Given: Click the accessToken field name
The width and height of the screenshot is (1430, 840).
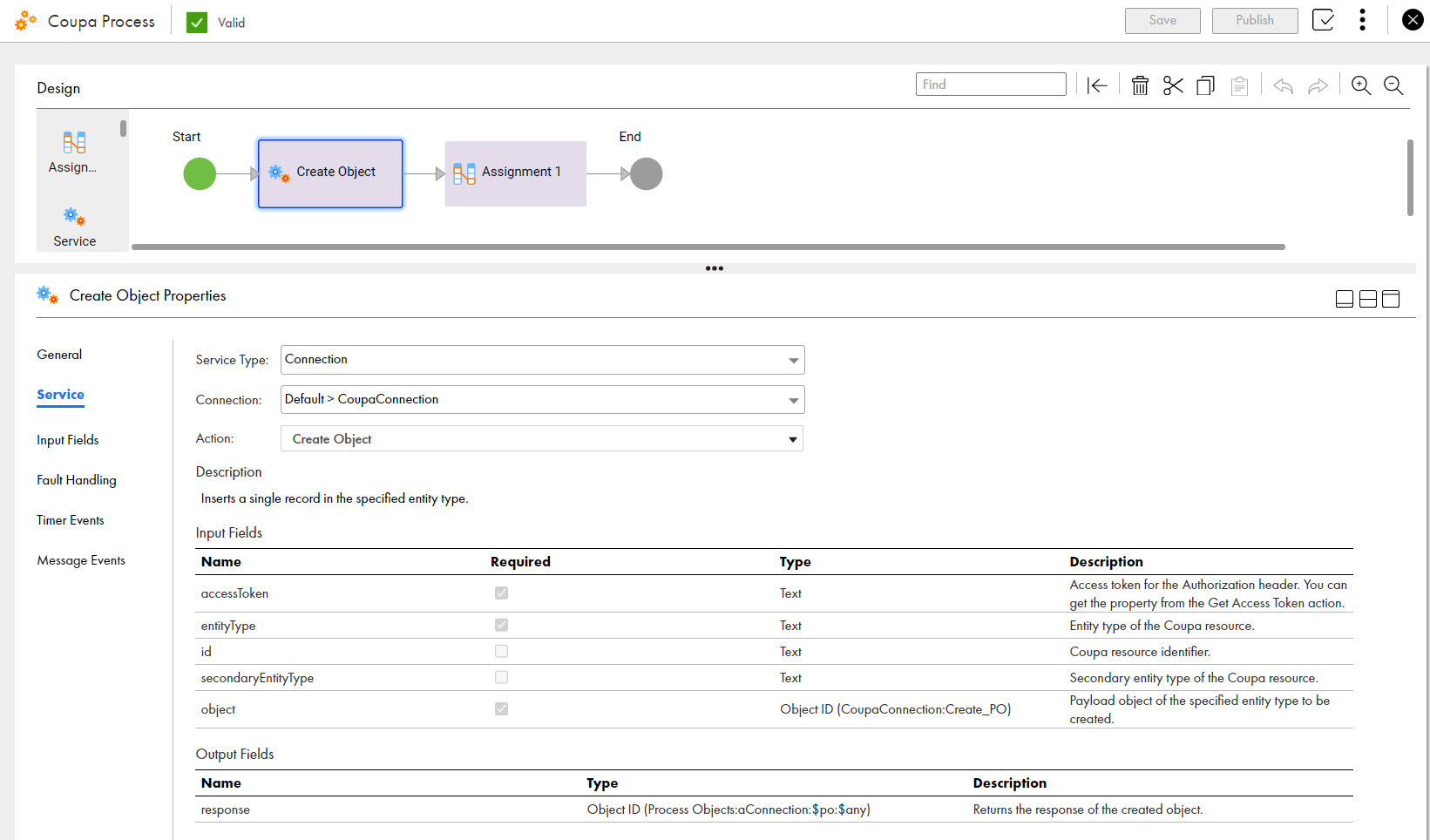Looking at the screenshot, I should pyautogui.click(x=234, y=593).
